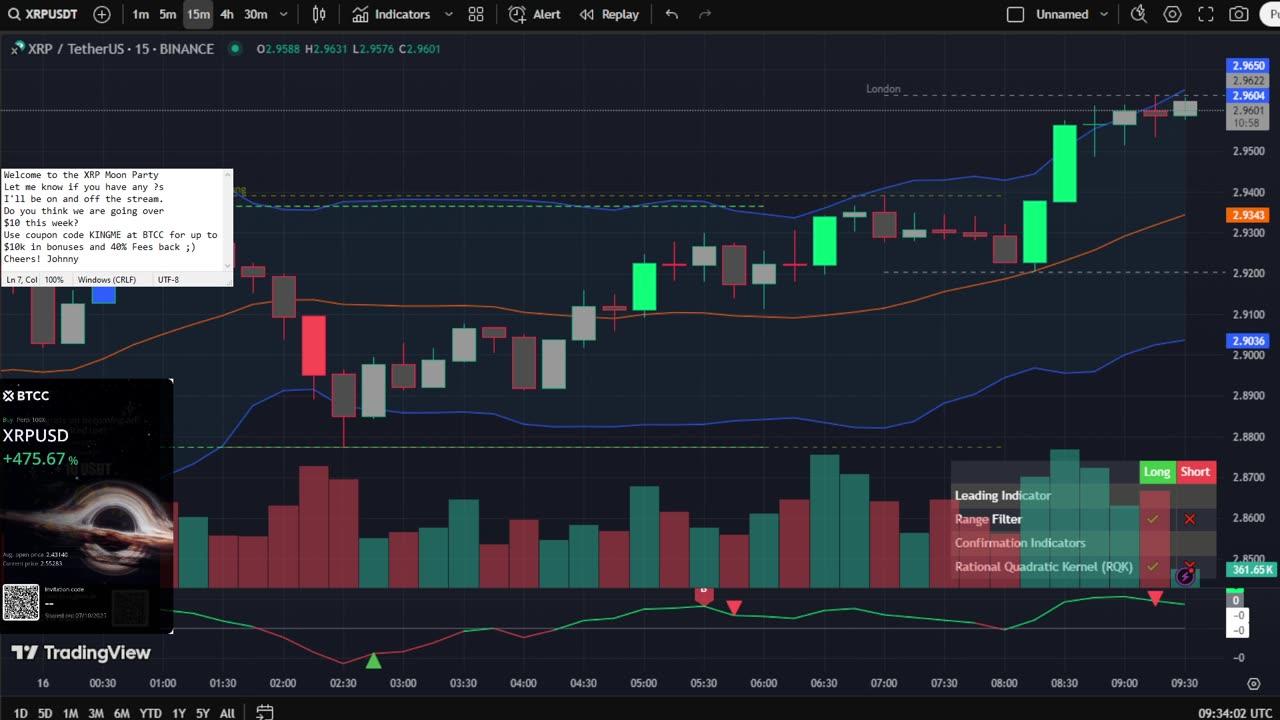This screenshot has width=1280, height=720.
Task: Create an Alert
Action: click(x=534, y=14)
